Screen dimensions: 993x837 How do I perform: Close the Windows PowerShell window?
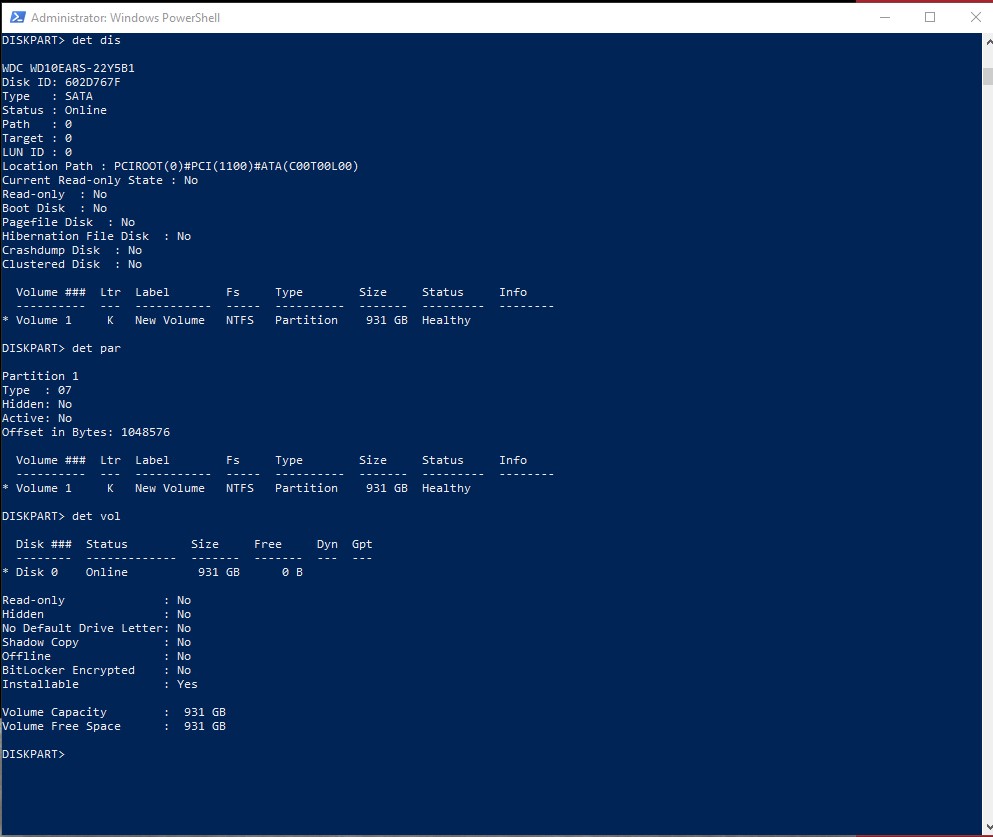click(975, 17)
